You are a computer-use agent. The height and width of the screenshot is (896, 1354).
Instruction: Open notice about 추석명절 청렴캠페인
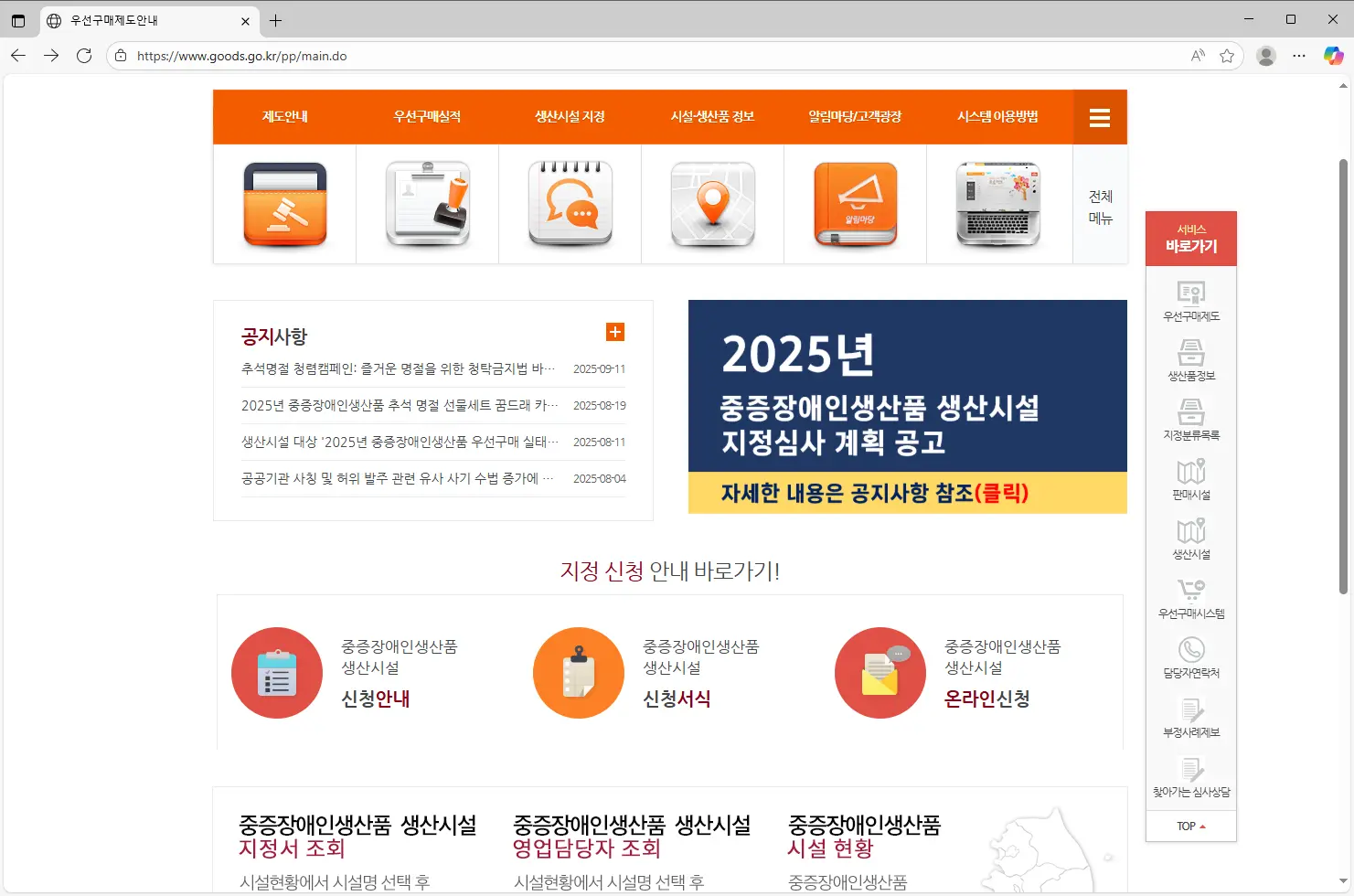click(x=399, y=368)
